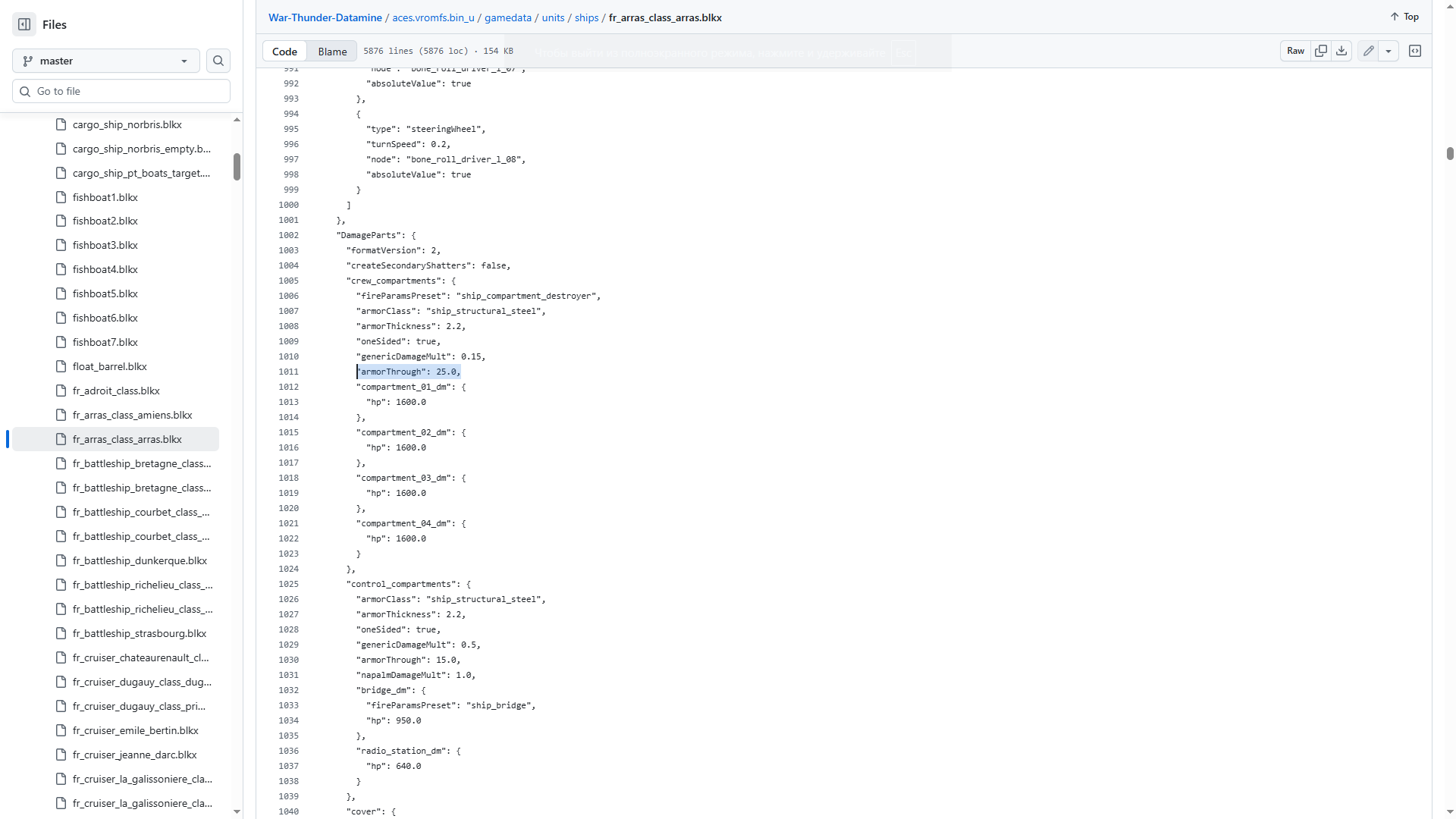Screen dimensions: 1456x819
Task: Open the master branch dropdown
Action: (x=106, y=61)
